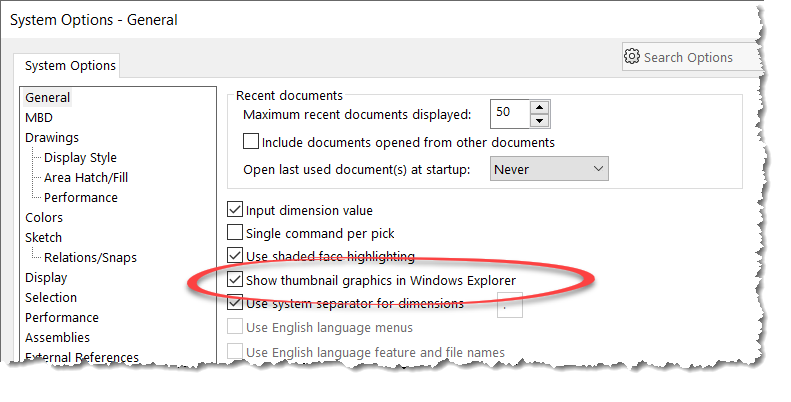The width and height of the screenshot is (791, 402).
Task: Uncheck Use shaded face highlighting
Action: (x=235, y=256)
